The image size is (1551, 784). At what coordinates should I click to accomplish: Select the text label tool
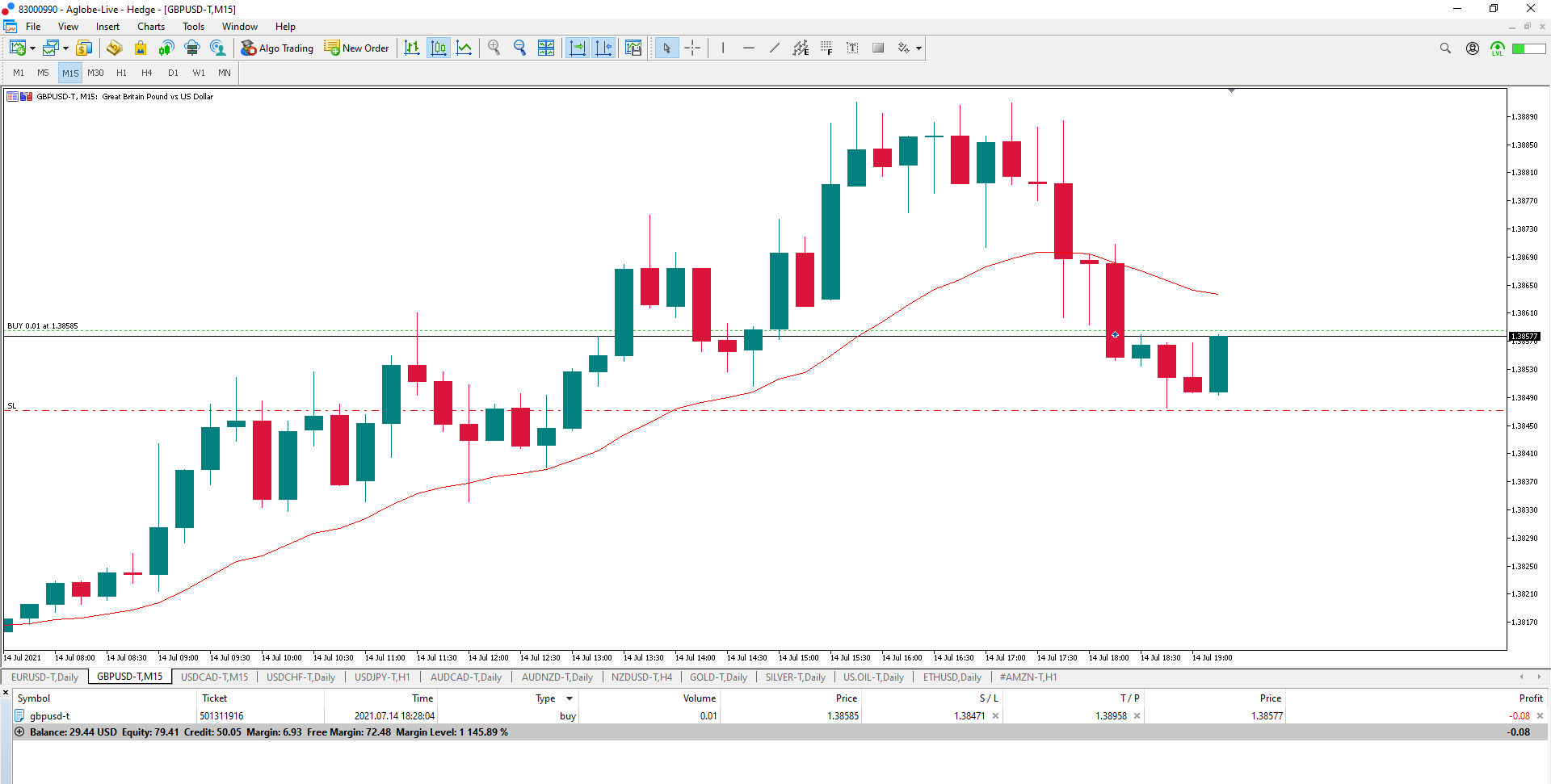[x=852, y=48]
